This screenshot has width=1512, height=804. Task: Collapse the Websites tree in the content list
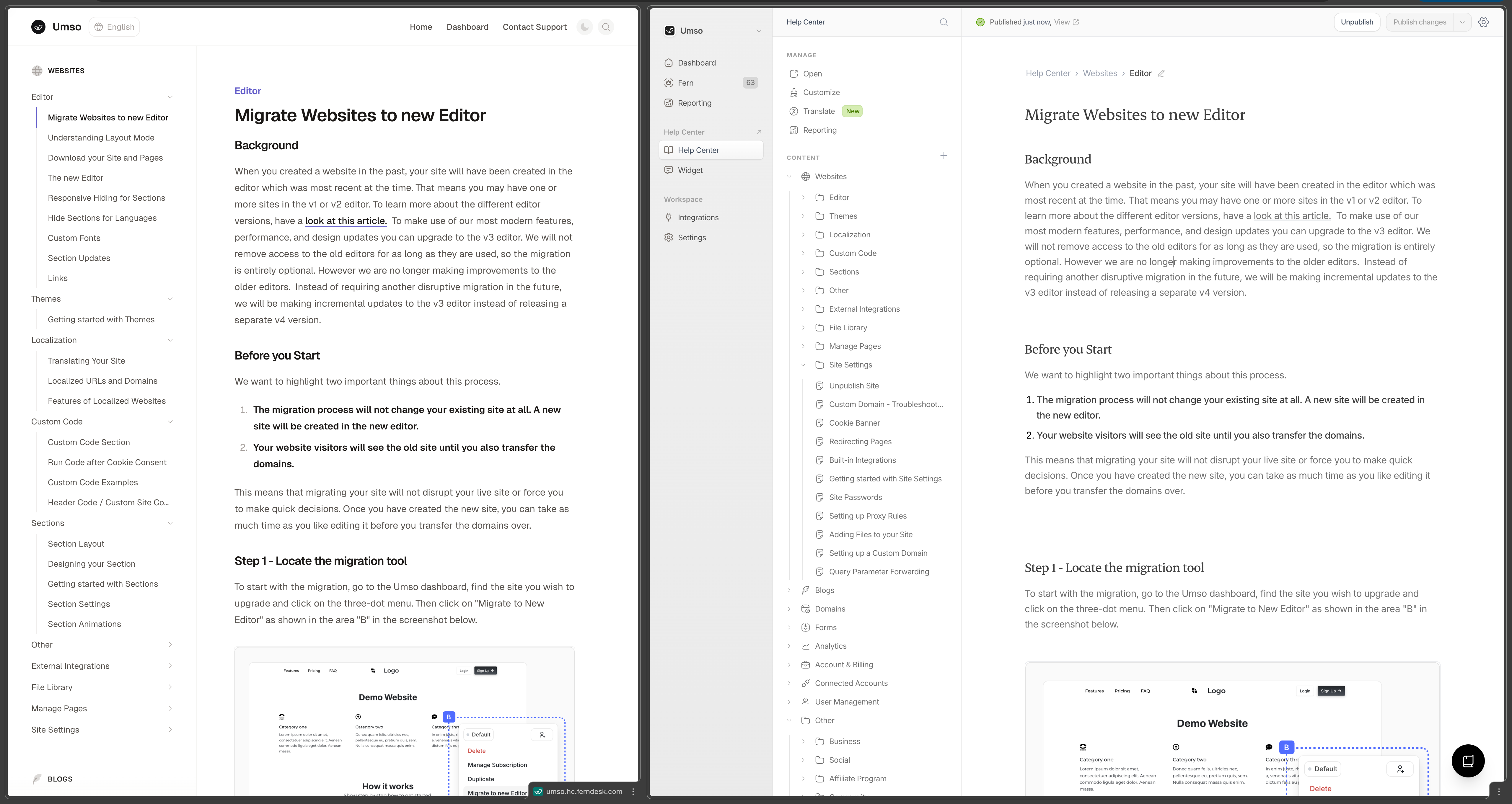point(789,177)
